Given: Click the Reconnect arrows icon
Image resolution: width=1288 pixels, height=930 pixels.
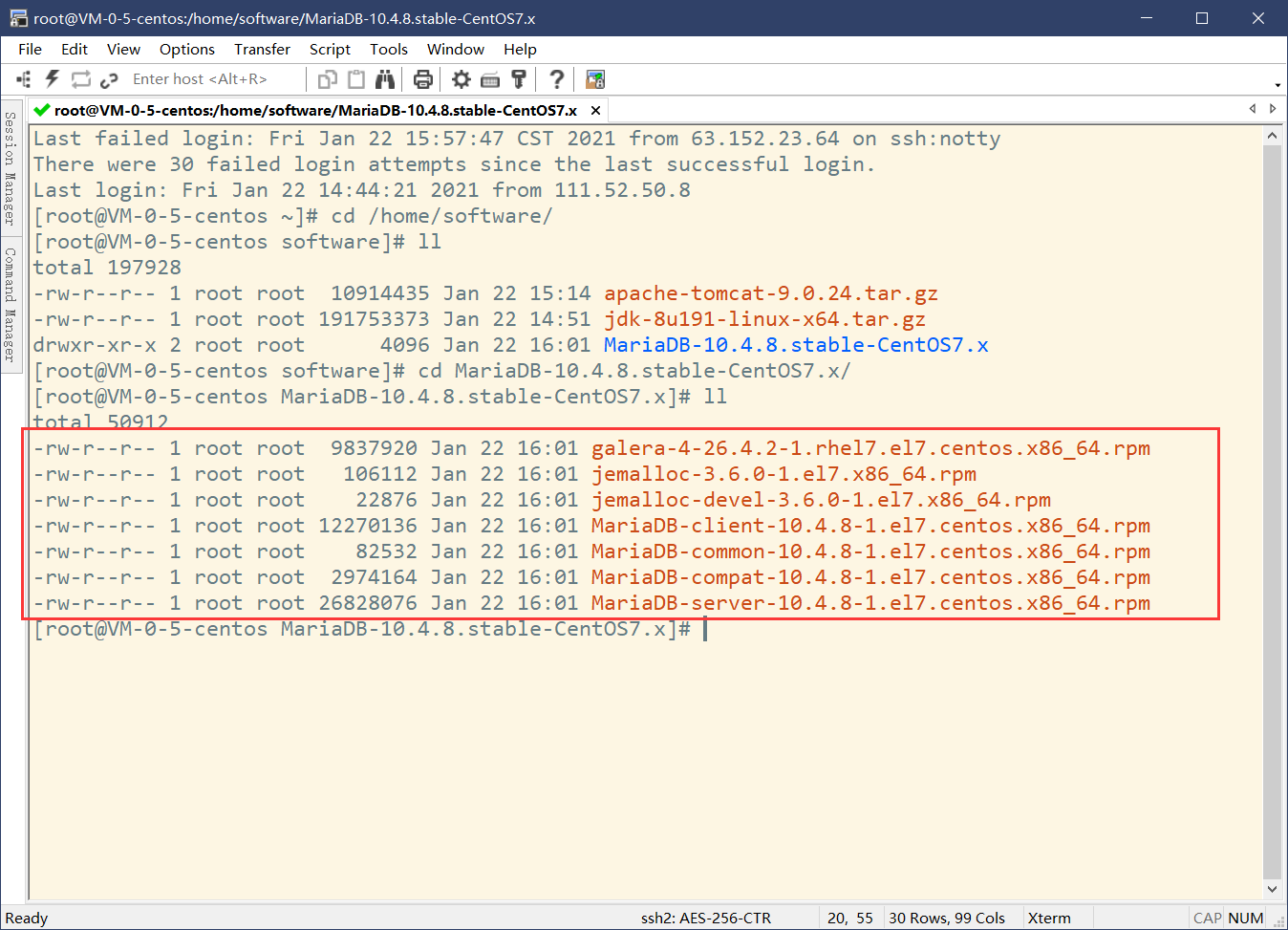Looking at the screenshot, I should click(81, 79).
